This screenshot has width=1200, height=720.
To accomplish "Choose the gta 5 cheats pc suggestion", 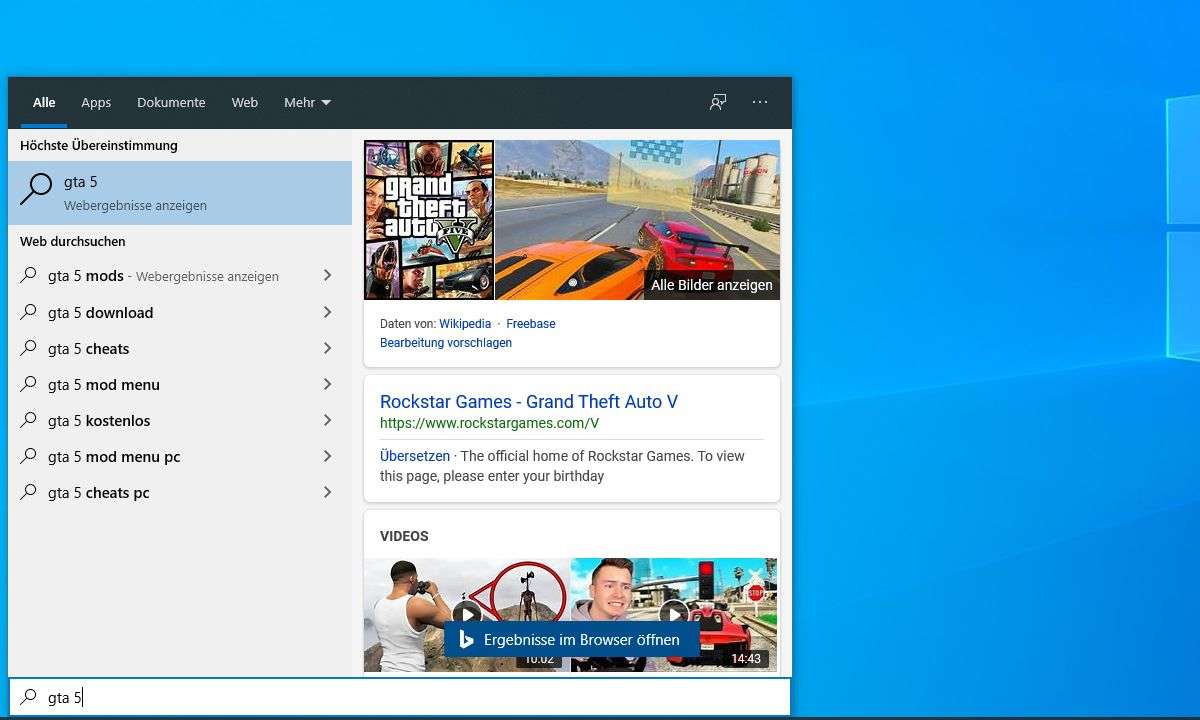I will tap(180, 492).
